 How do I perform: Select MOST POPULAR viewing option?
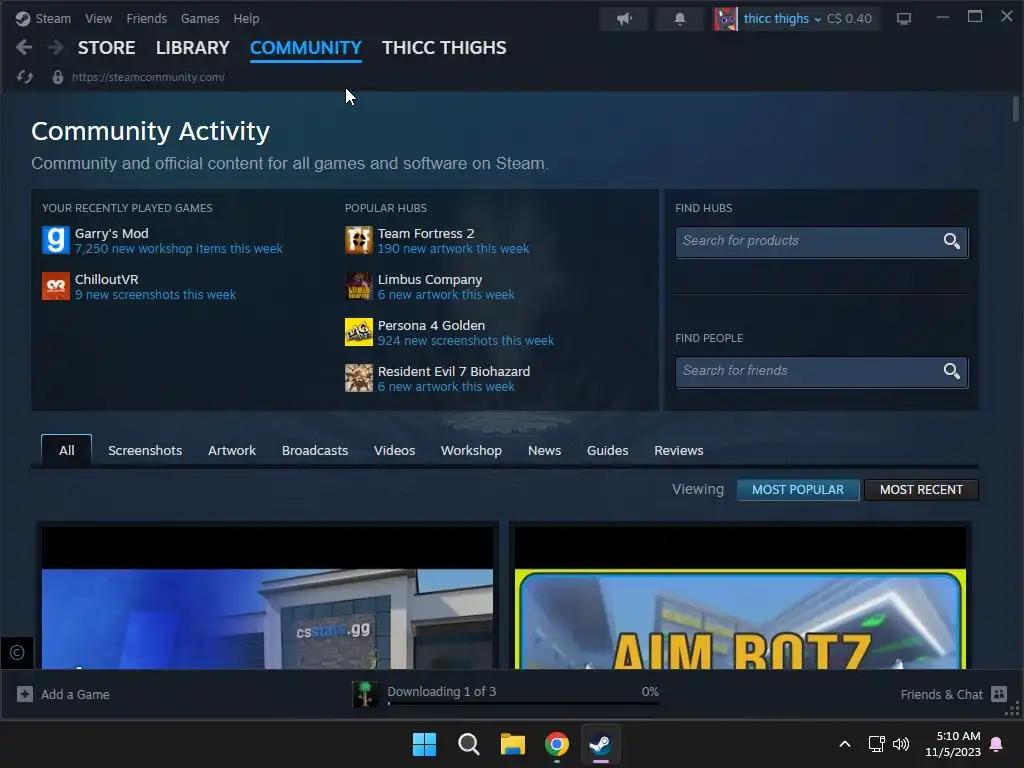797,490
